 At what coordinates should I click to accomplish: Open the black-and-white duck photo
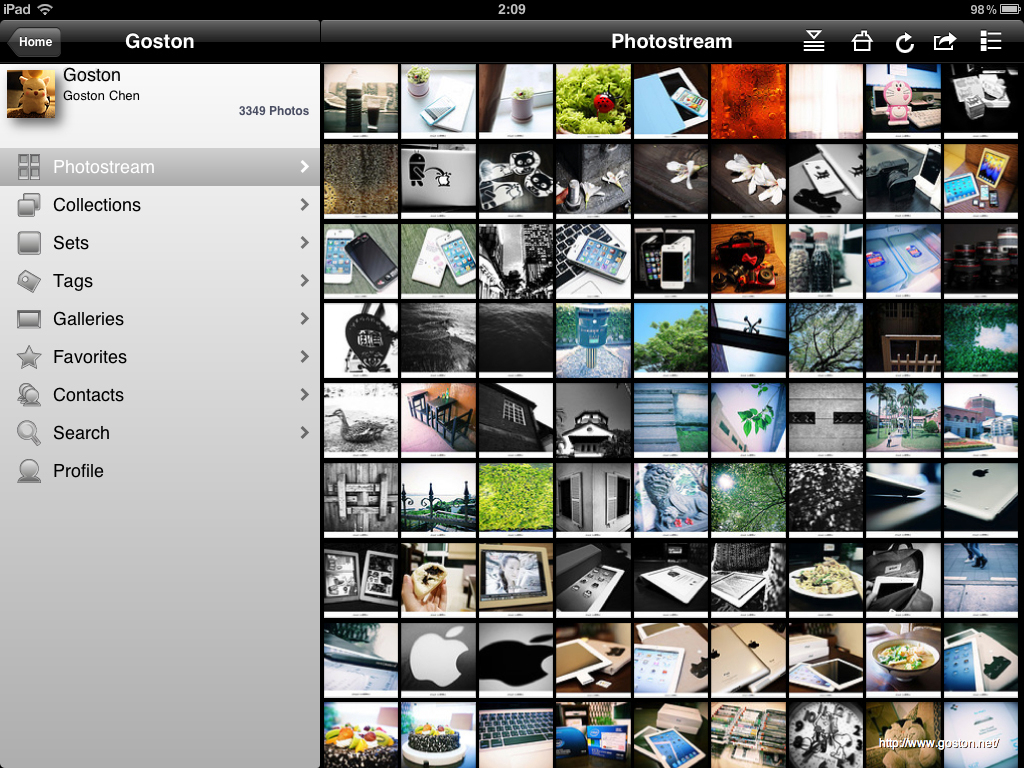coord(361,419)
